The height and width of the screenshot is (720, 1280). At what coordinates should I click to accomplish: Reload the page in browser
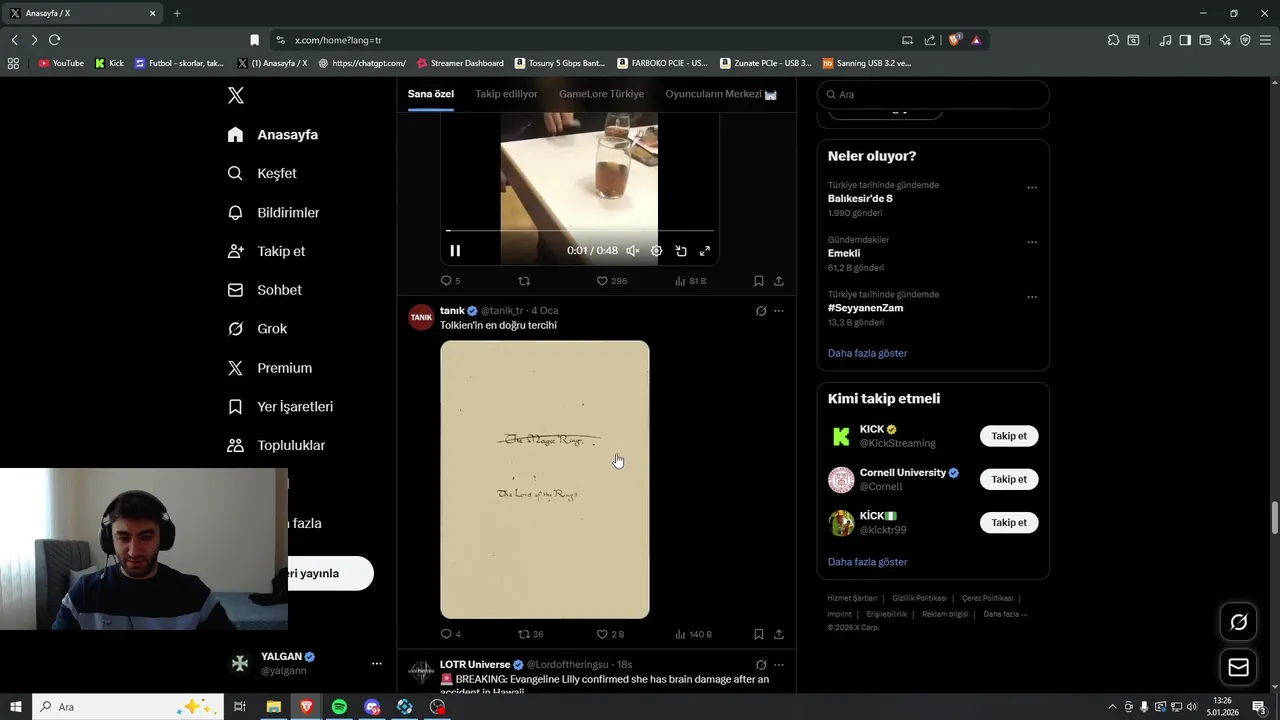tap(55, 40)
